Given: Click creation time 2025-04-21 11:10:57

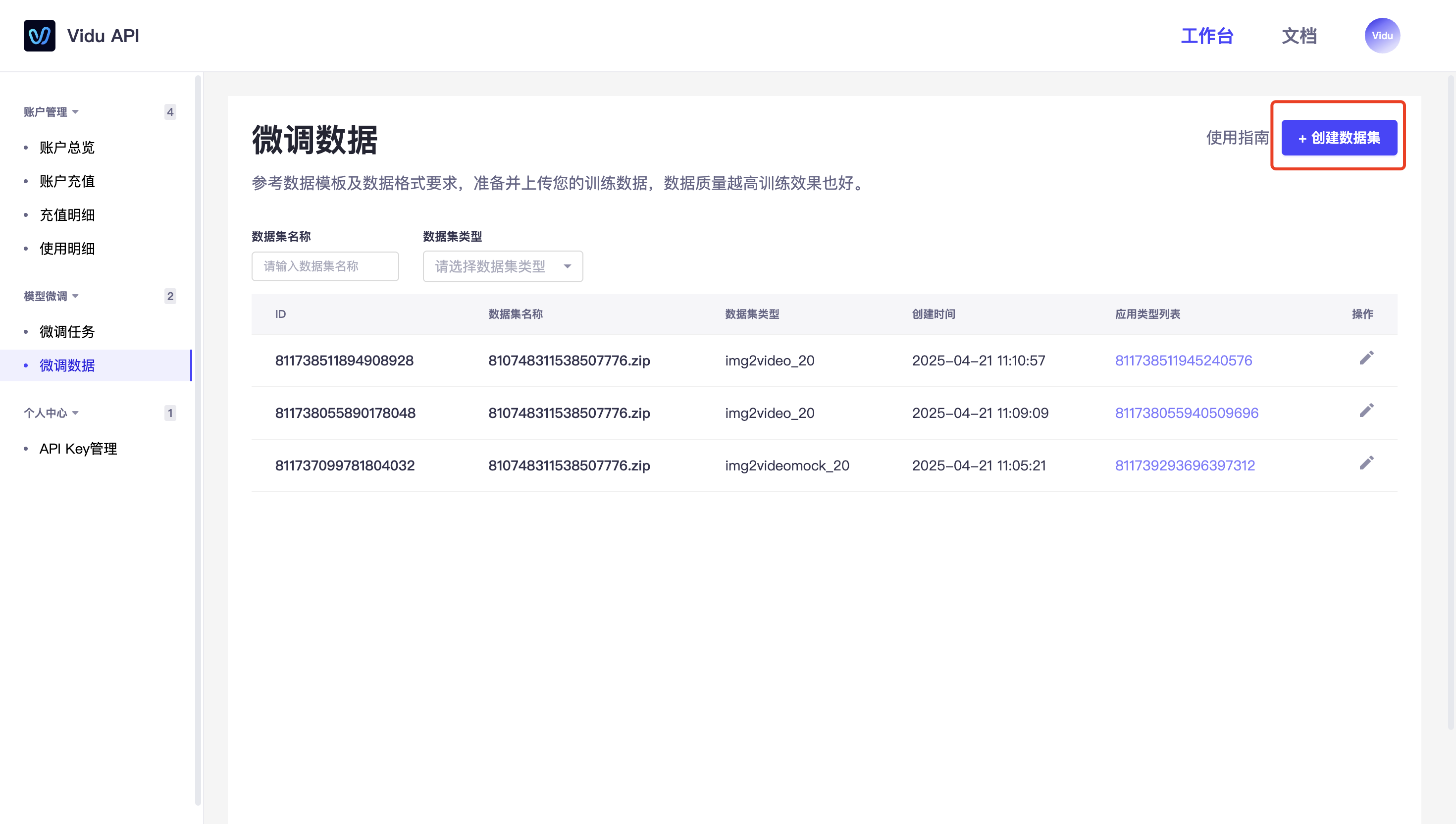Looking at the screenshot, I should 979,360.
